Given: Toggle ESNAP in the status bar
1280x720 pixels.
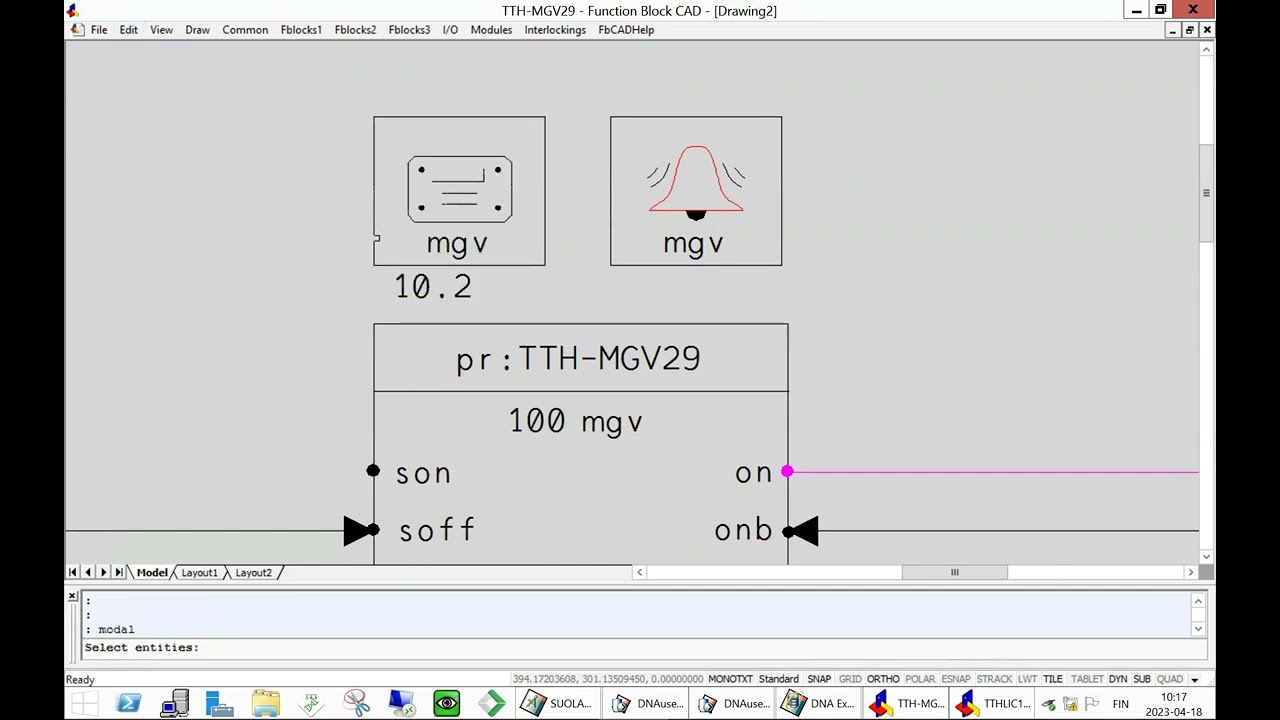Looking at the screenshot, I should (x=956, y=679).
